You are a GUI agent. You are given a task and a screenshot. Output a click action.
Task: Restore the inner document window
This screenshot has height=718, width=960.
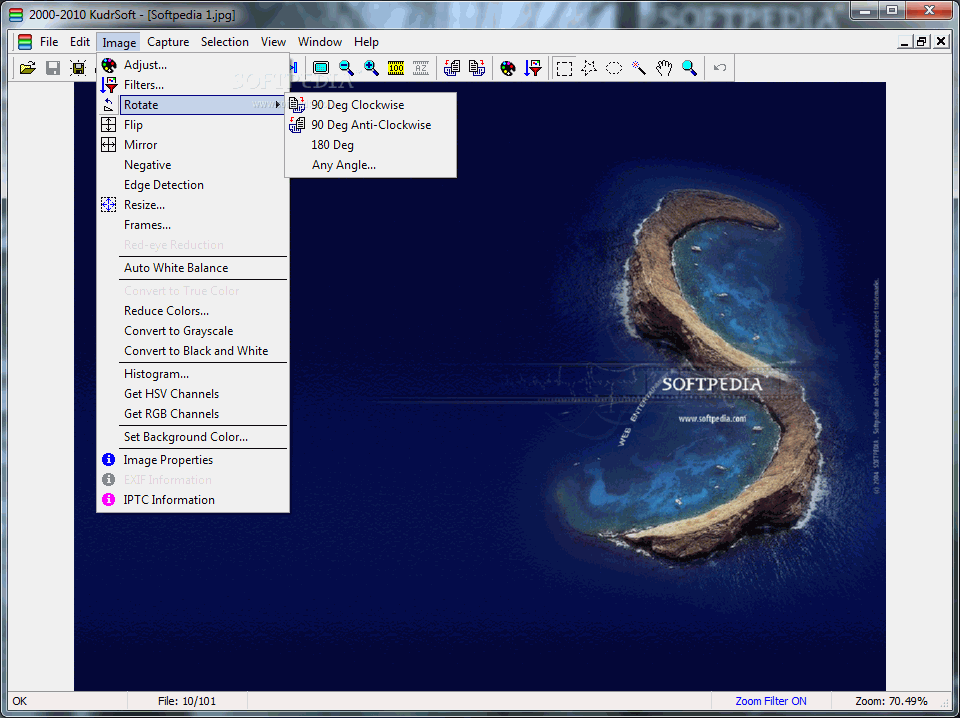coord(922,42)
